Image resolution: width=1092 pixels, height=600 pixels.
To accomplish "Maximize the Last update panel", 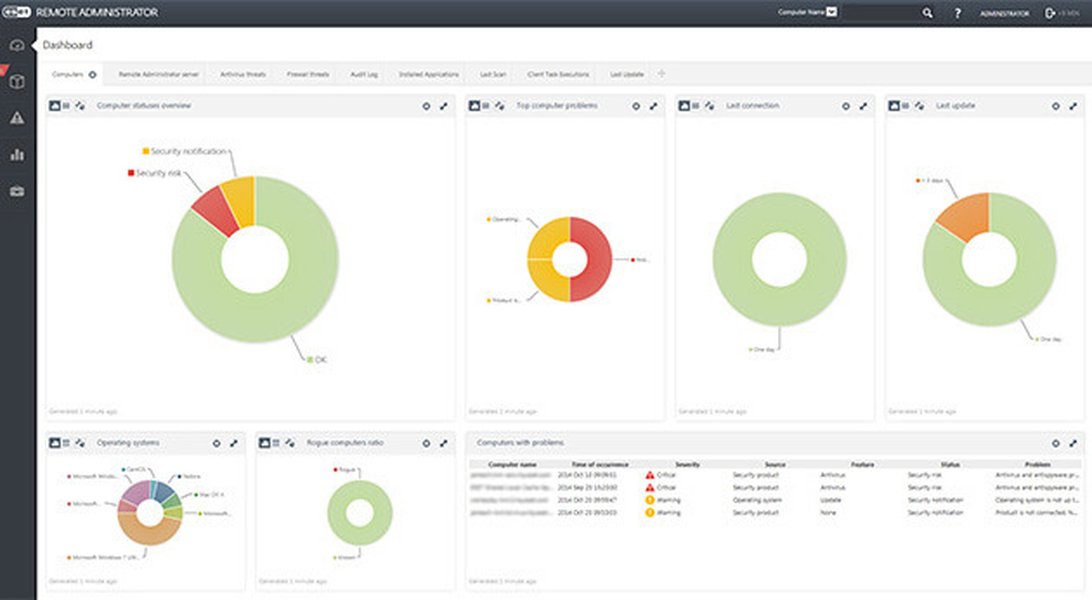I will coord(1073,106).
